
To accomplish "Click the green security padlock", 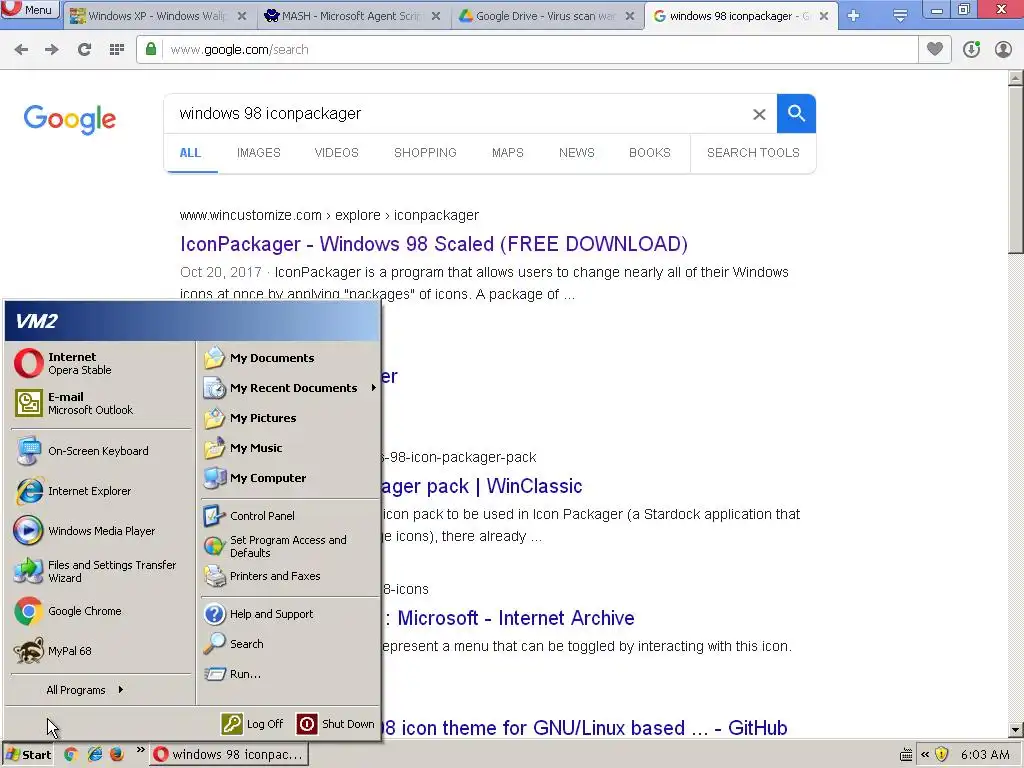I will coord(151,50).
